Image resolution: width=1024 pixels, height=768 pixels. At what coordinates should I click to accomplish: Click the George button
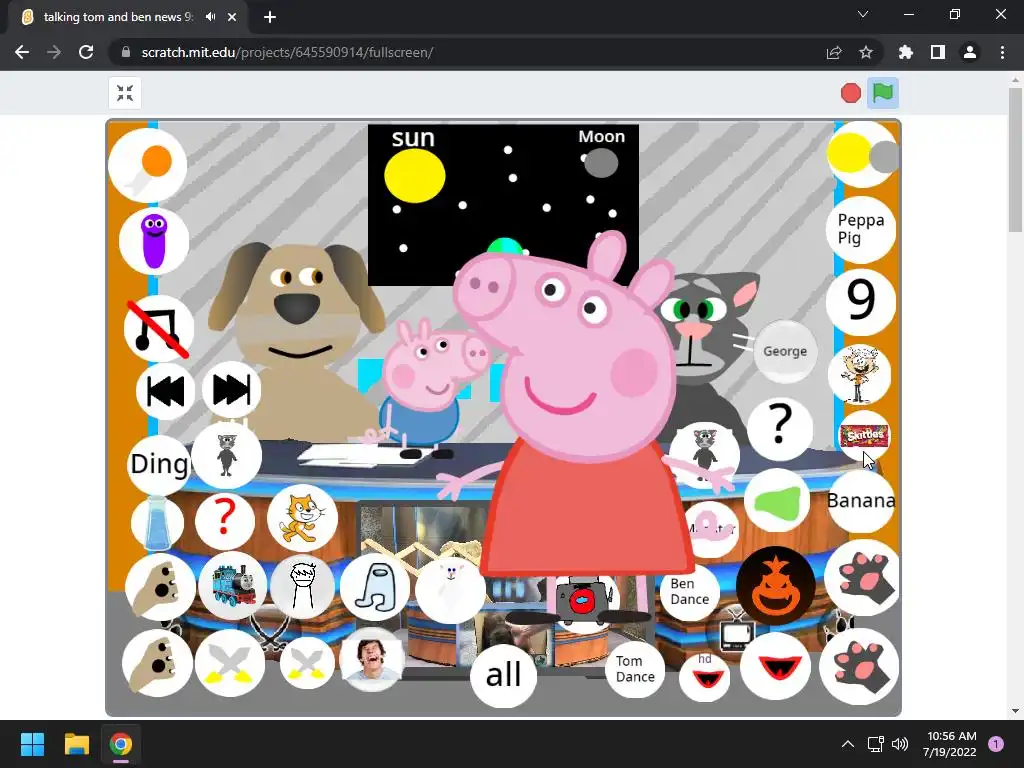(785, 351)
